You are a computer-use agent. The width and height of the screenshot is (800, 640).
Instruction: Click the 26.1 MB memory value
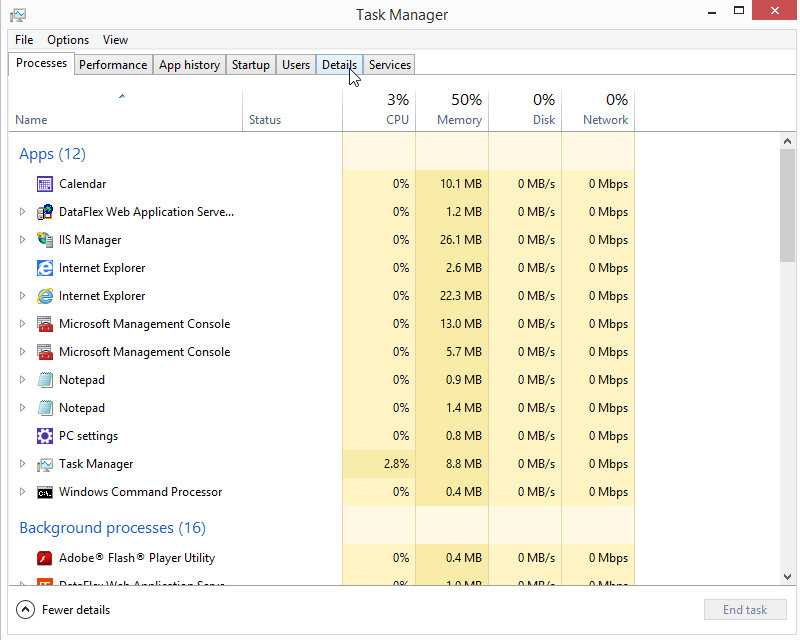tap(461, 240)
